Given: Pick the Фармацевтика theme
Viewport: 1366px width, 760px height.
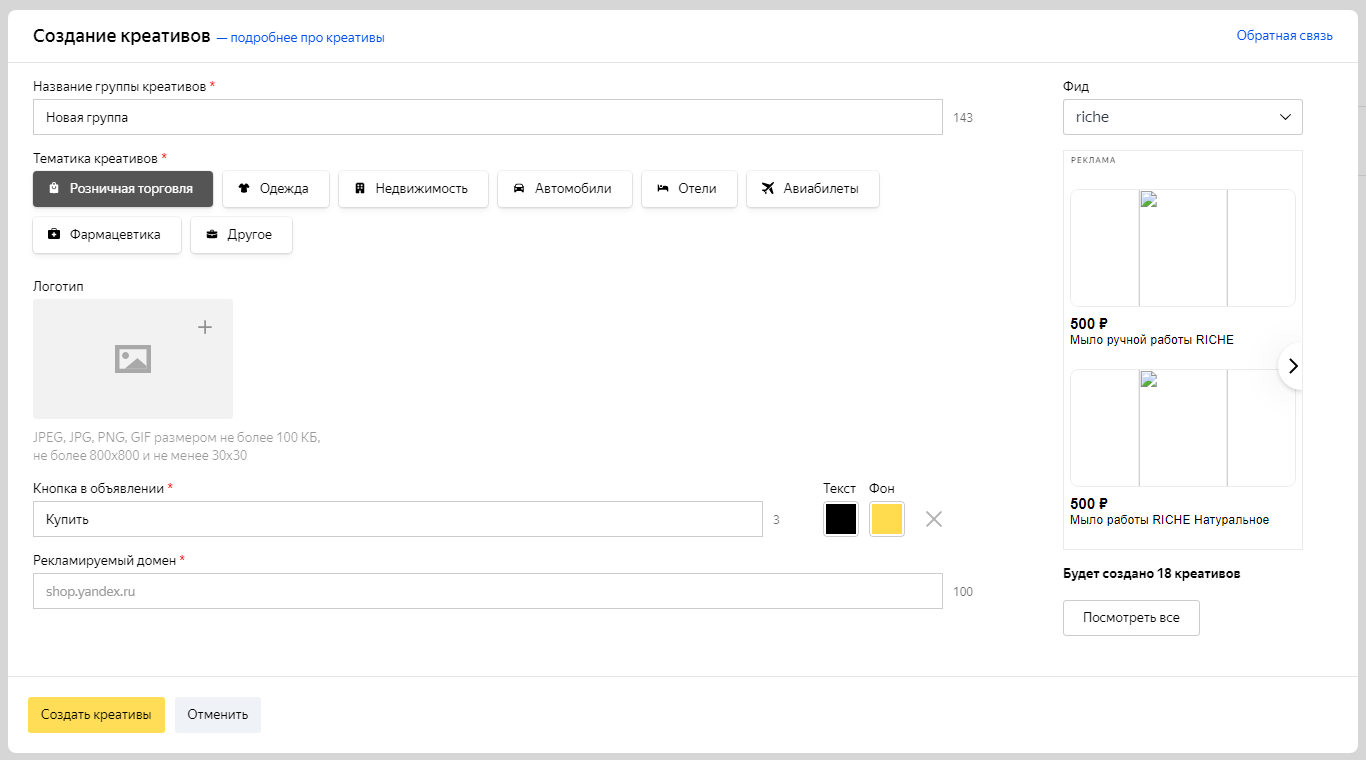Looking at the screenshot, I should point(107,235).
